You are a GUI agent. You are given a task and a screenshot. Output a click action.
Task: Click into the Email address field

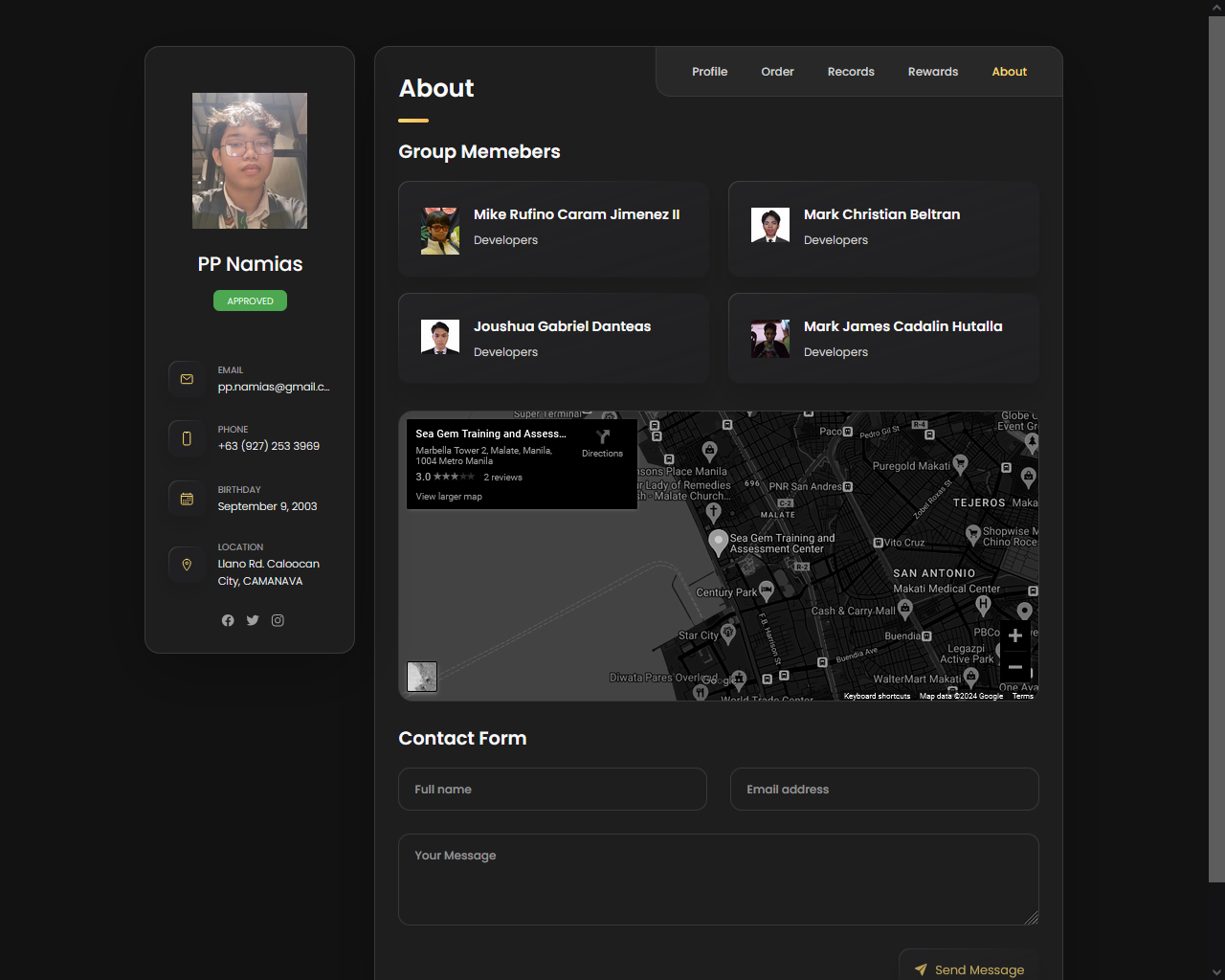[x=884, y=790]
